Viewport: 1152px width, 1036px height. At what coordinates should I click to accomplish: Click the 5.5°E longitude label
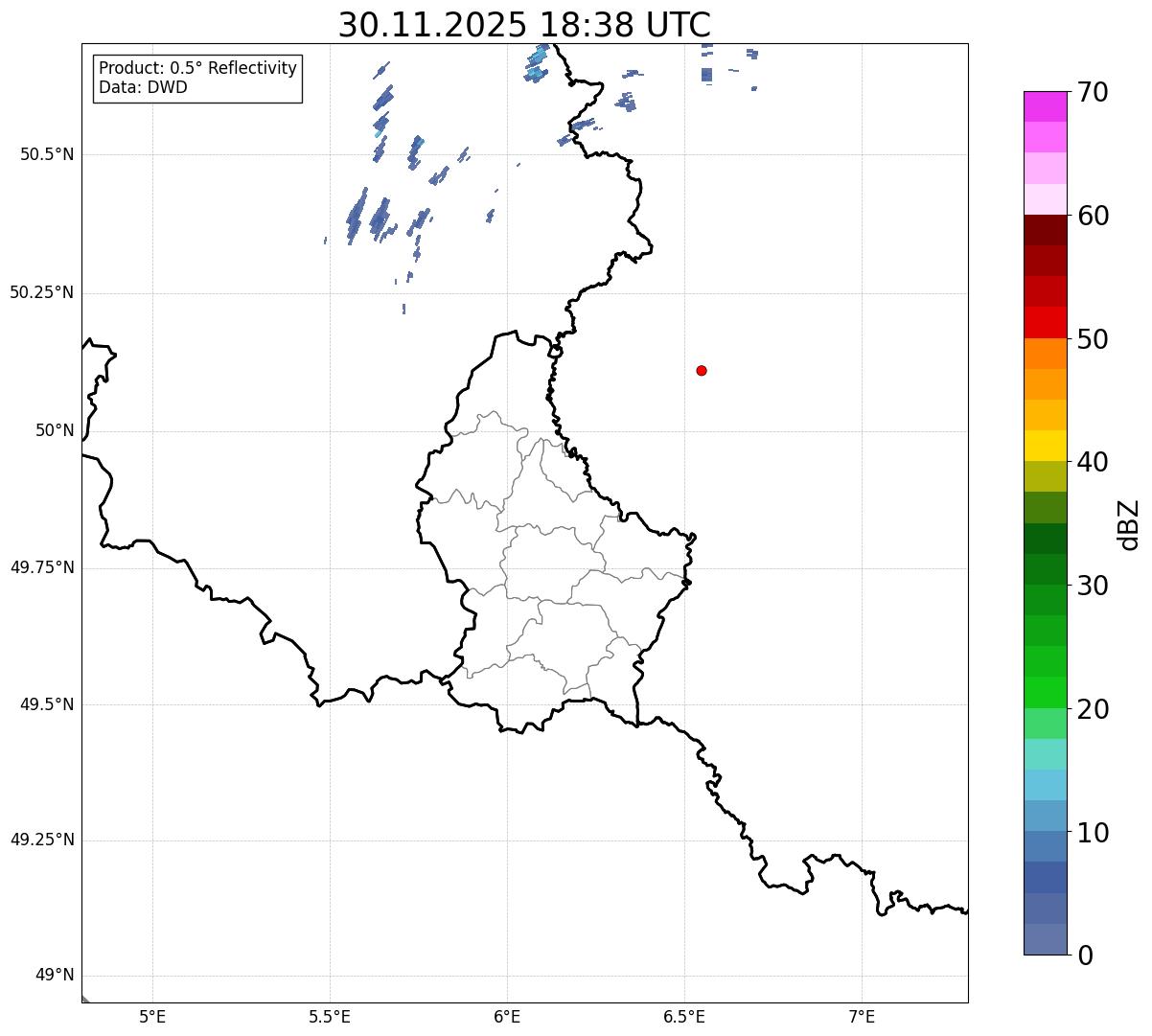click(330, 1017)
